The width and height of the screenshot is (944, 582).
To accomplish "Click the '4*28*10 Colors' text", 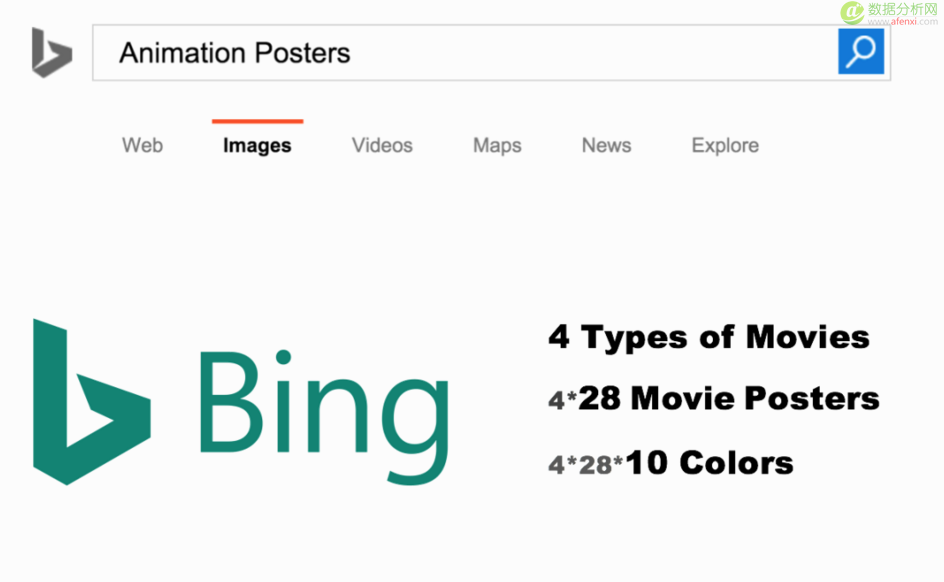I will click(x=671, y=463).
